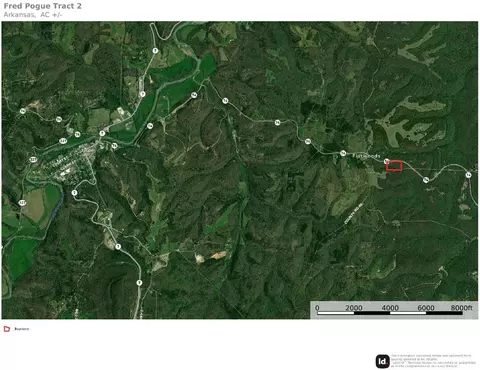Click the "4000" mark on scale bar
Screen dimensions: 480x370
390,308
